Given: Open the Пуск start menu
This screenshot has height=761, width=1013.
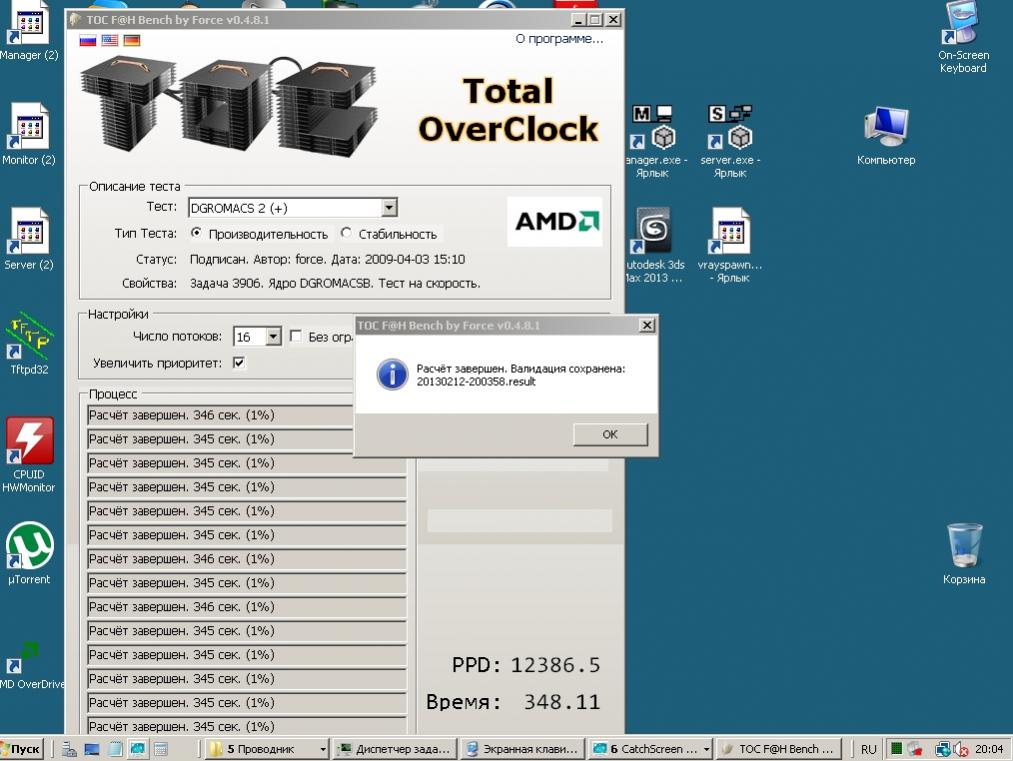Looking at the screenshot, I should pyautogui.click(x=22, y=749).
